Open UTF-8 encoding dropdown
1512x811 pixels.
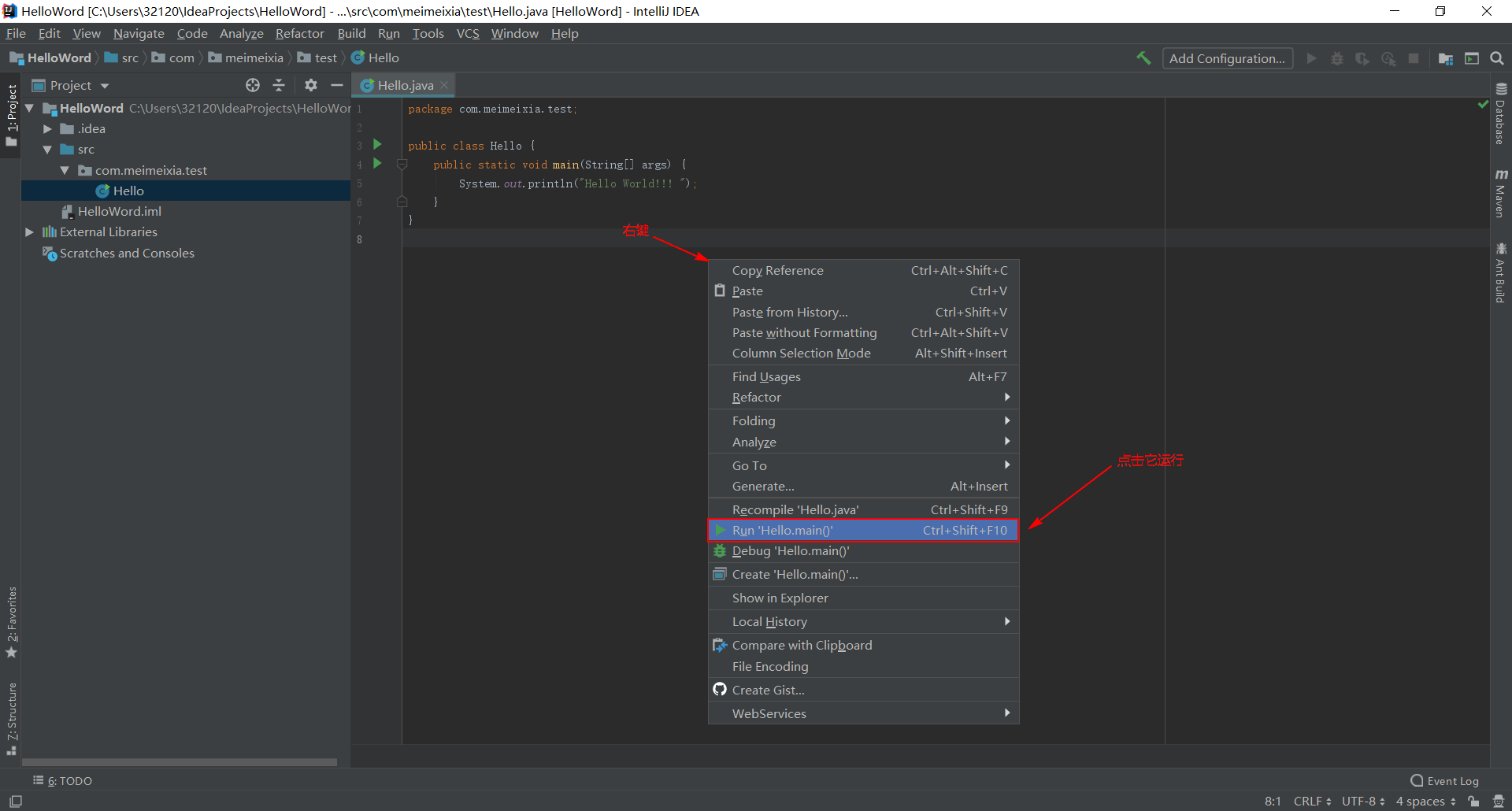[1363, 801]
